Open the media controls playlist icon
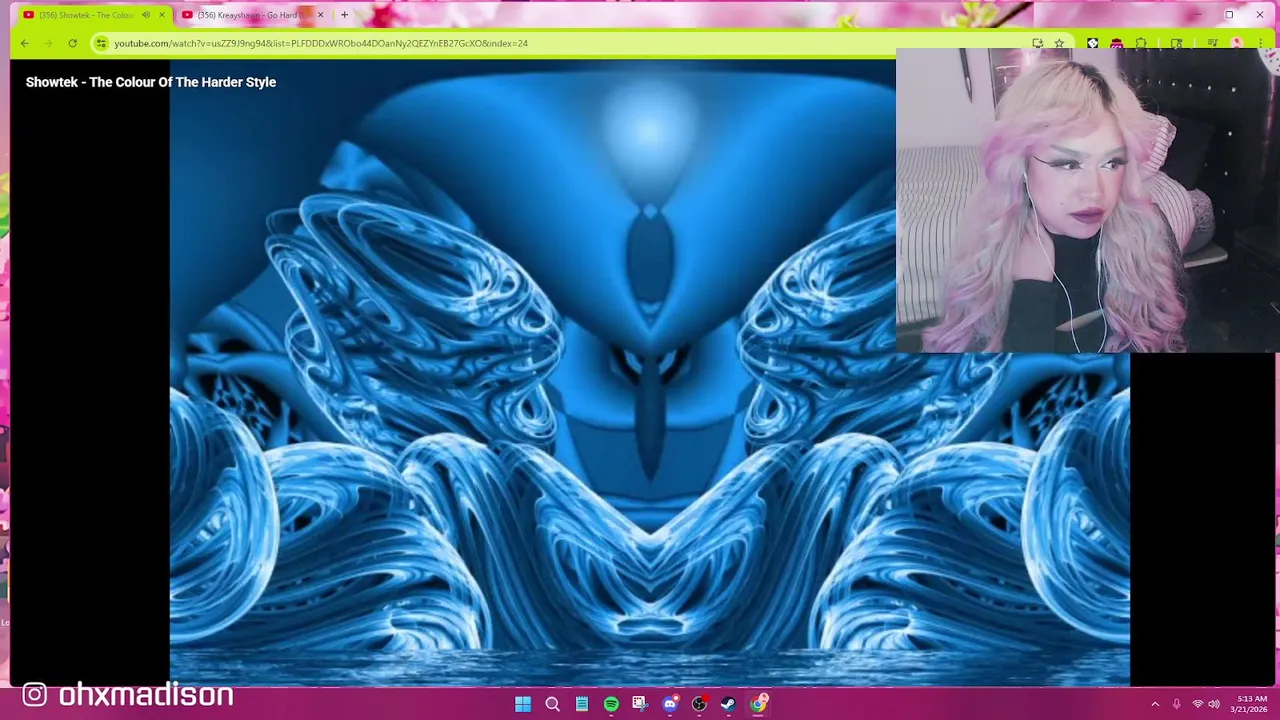This screenshot has height=720, width=1280. click(x=1211, y=43)
